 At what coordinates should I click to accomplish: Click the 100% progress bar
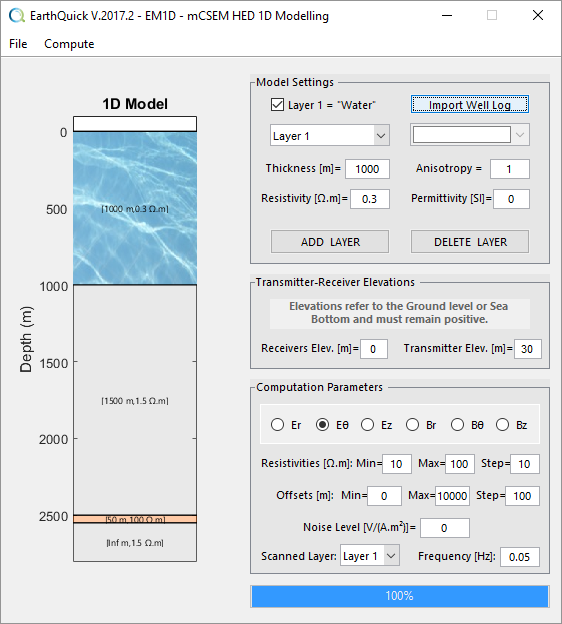pos(400,596)
